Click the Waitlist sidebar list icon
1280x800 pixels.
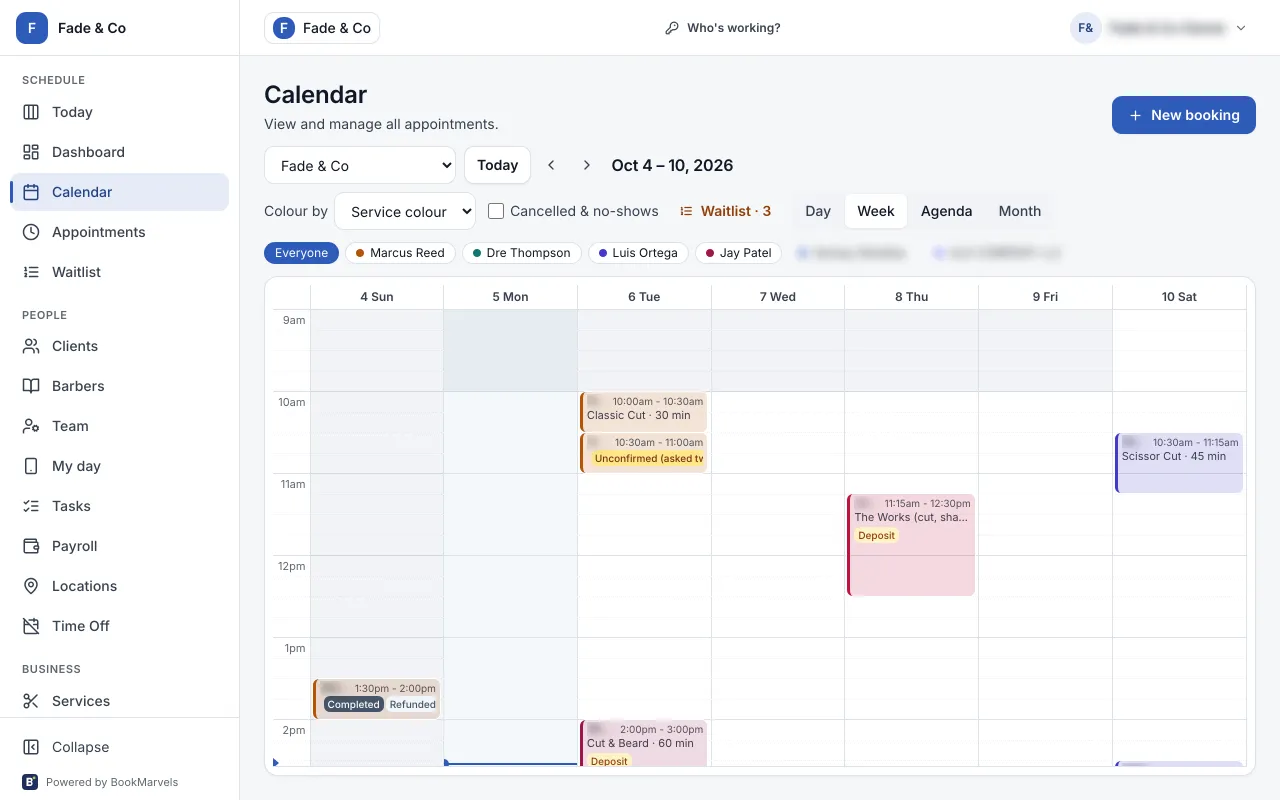tap(31, 272)
